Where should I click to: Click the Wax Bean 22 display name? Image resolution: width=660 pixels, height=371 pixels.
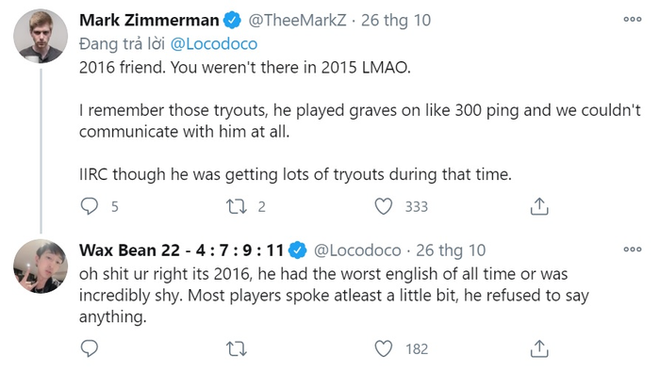click(181, 250)
